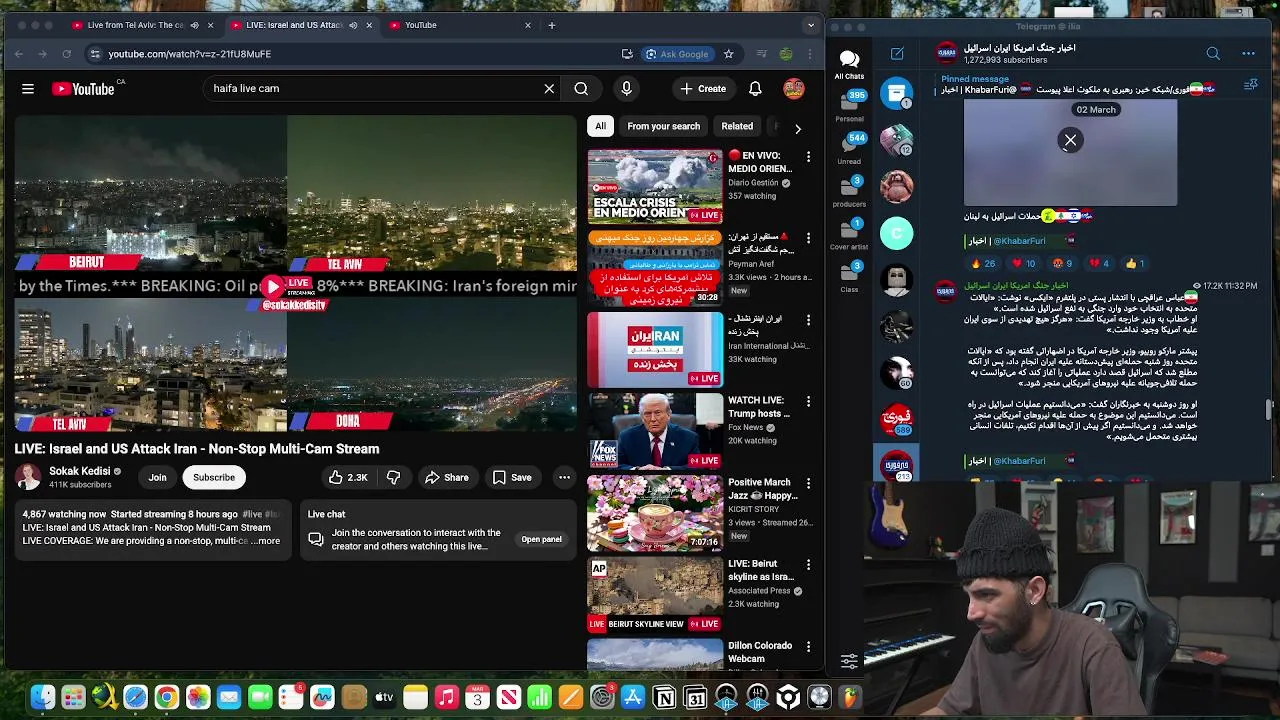This screenshot has height=720, width=1280.
Task: Search within the Telegram channel
Action: [1213, 54]
